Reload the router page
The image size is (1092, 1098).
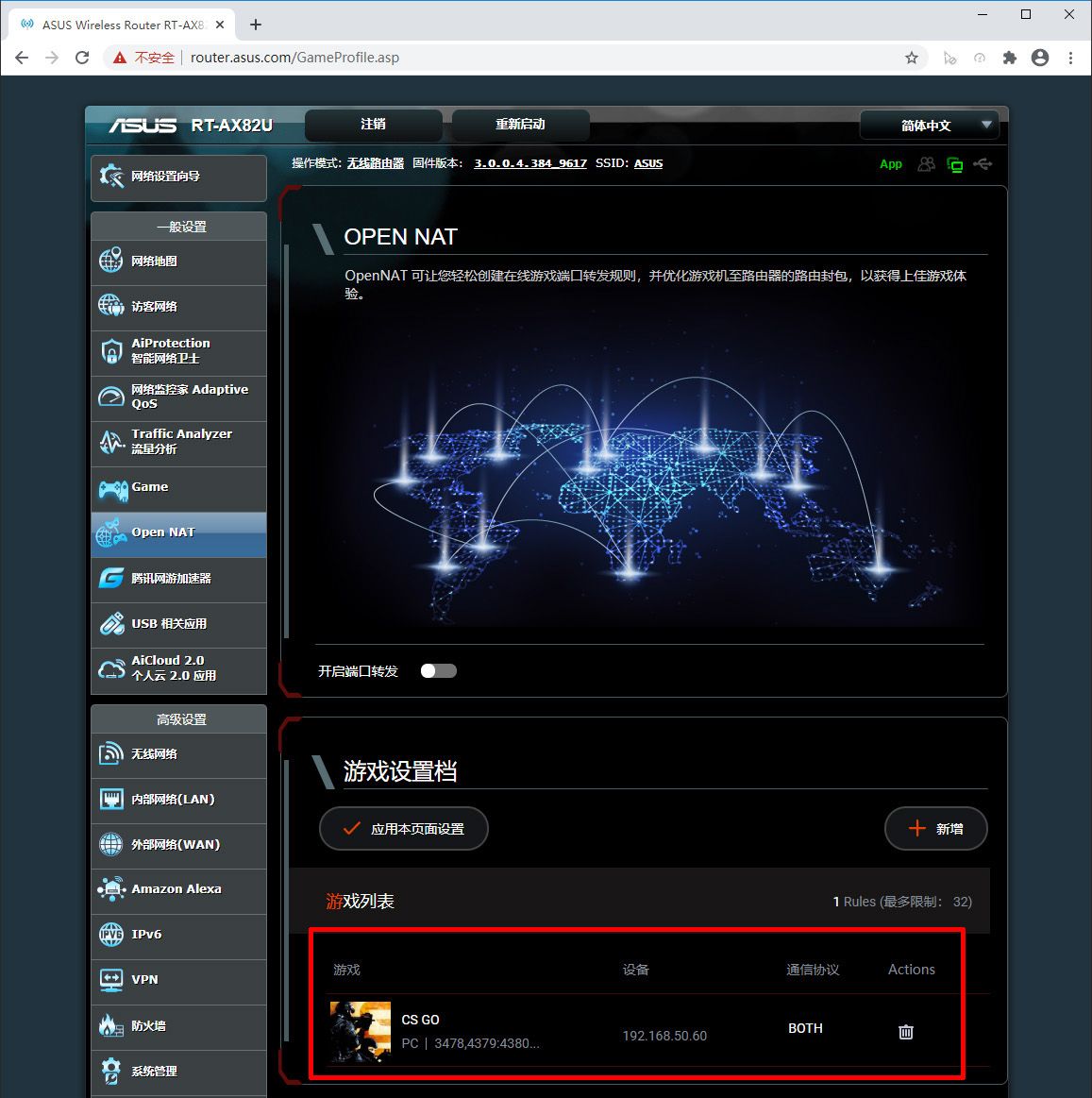[82, 58]
